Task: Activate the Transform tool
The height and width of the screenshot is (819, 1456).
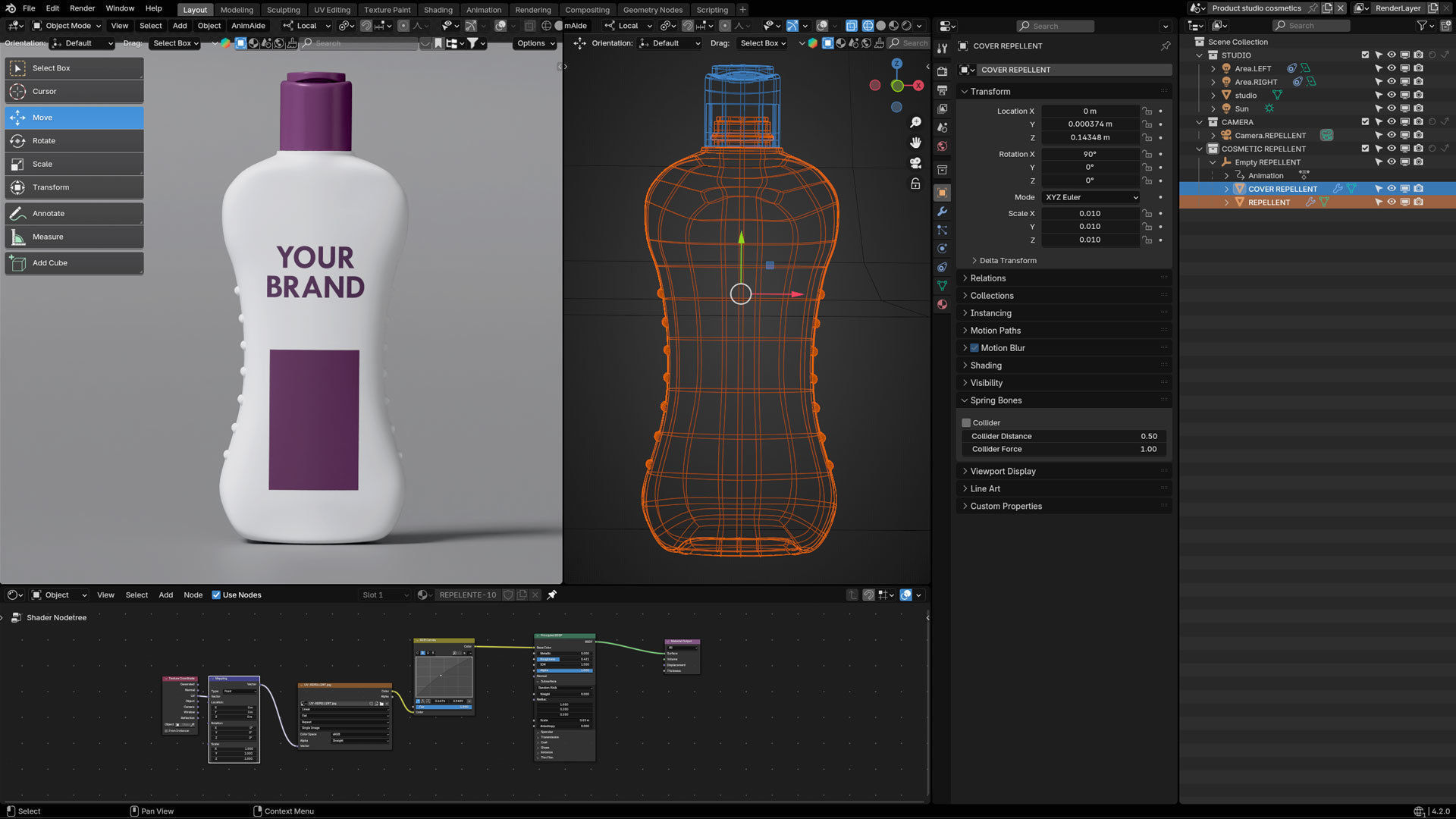Action: [74, 187]
